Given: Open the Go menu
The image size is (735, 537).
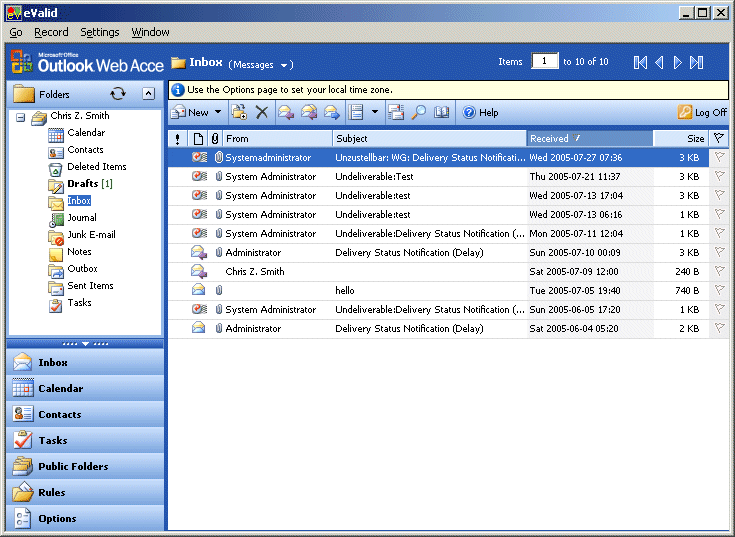Looking at the screenshot, I should coord(15,32).
